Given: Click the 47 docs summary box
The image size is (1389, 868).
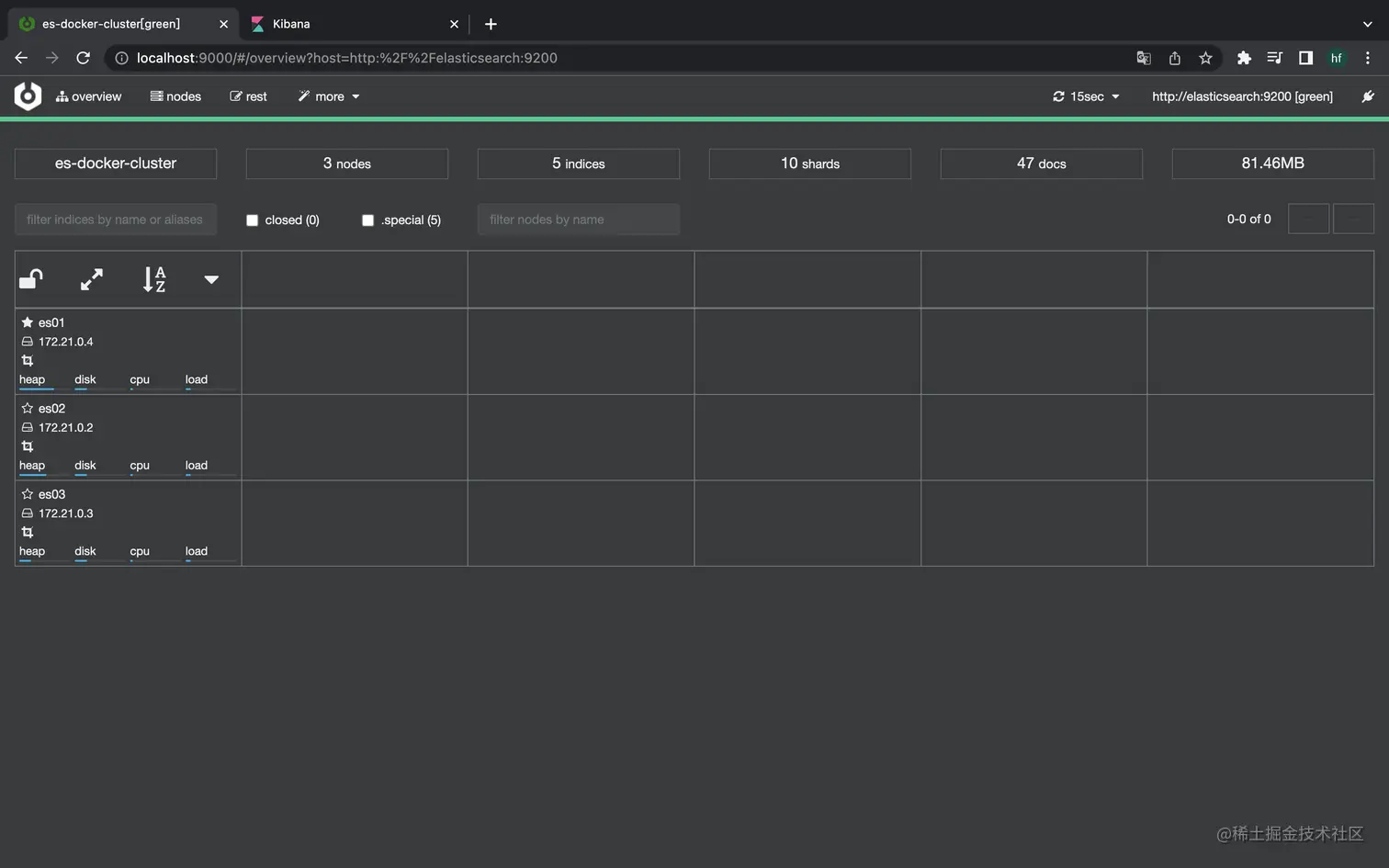Looking at the screenshot, I should 1042,163.
